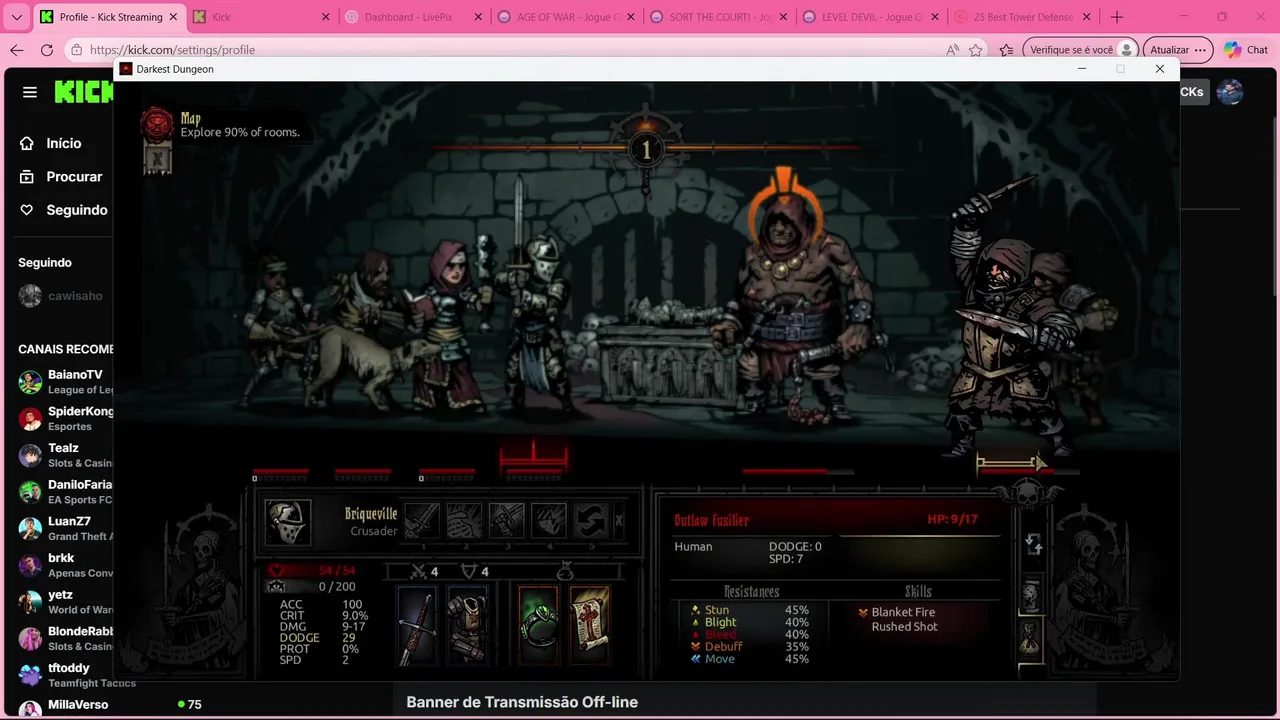Click the money bag icon above trinkets
Screen dimensions: 1280x720
coord(565,571)
